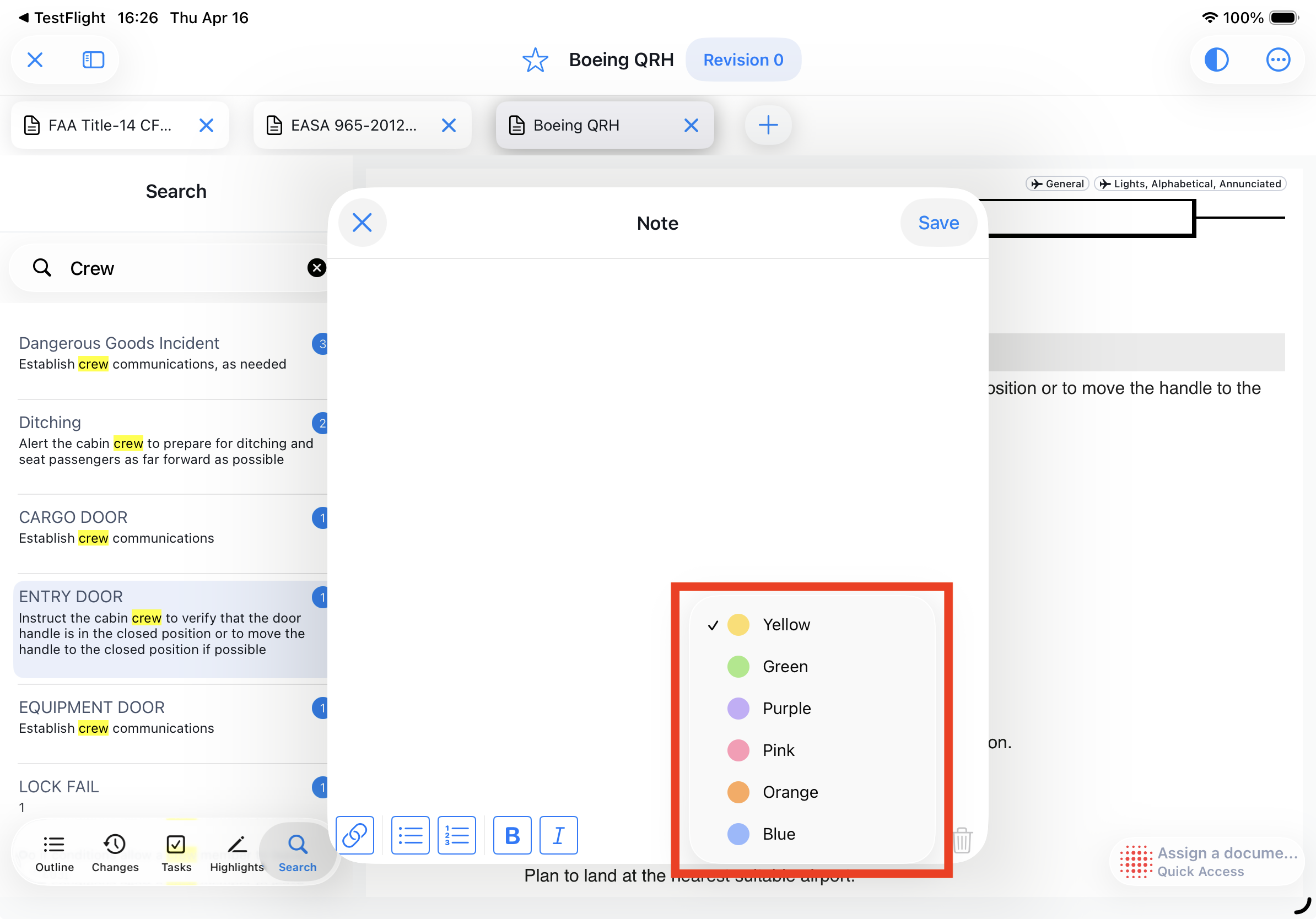Toggle dark/light appearance icon
Image resolution: width=1316 pixels, height=919 pixels.
[x=1216, y=60]
